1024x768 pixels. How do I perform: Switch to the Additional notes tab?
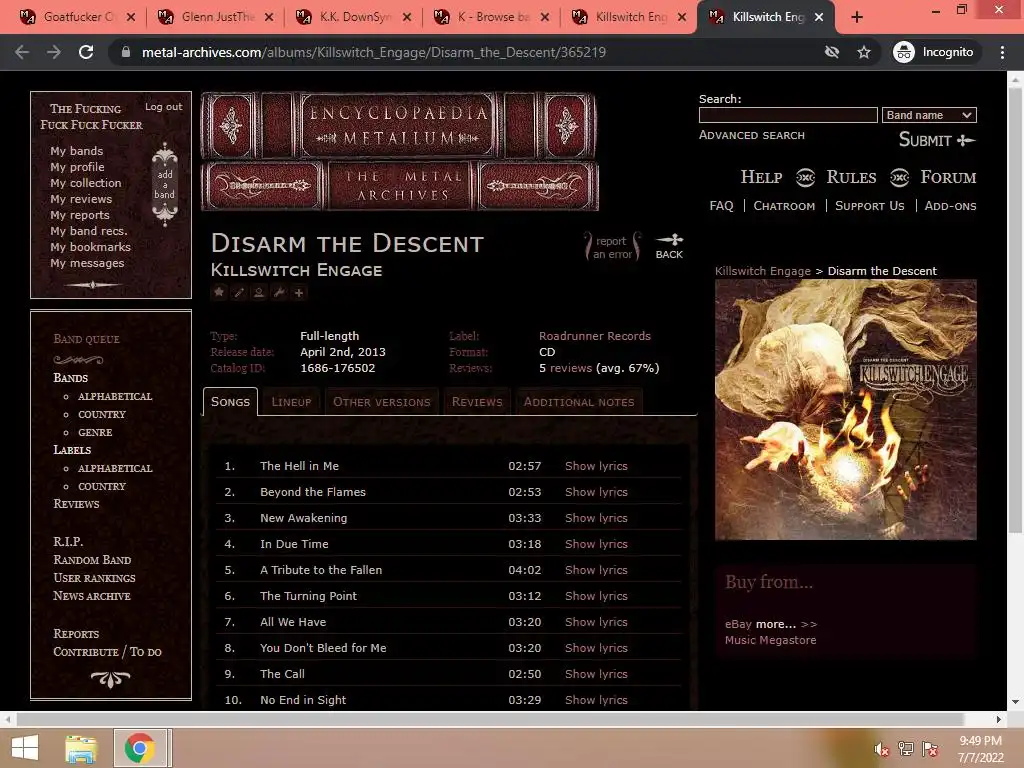[x=579, y=402]
